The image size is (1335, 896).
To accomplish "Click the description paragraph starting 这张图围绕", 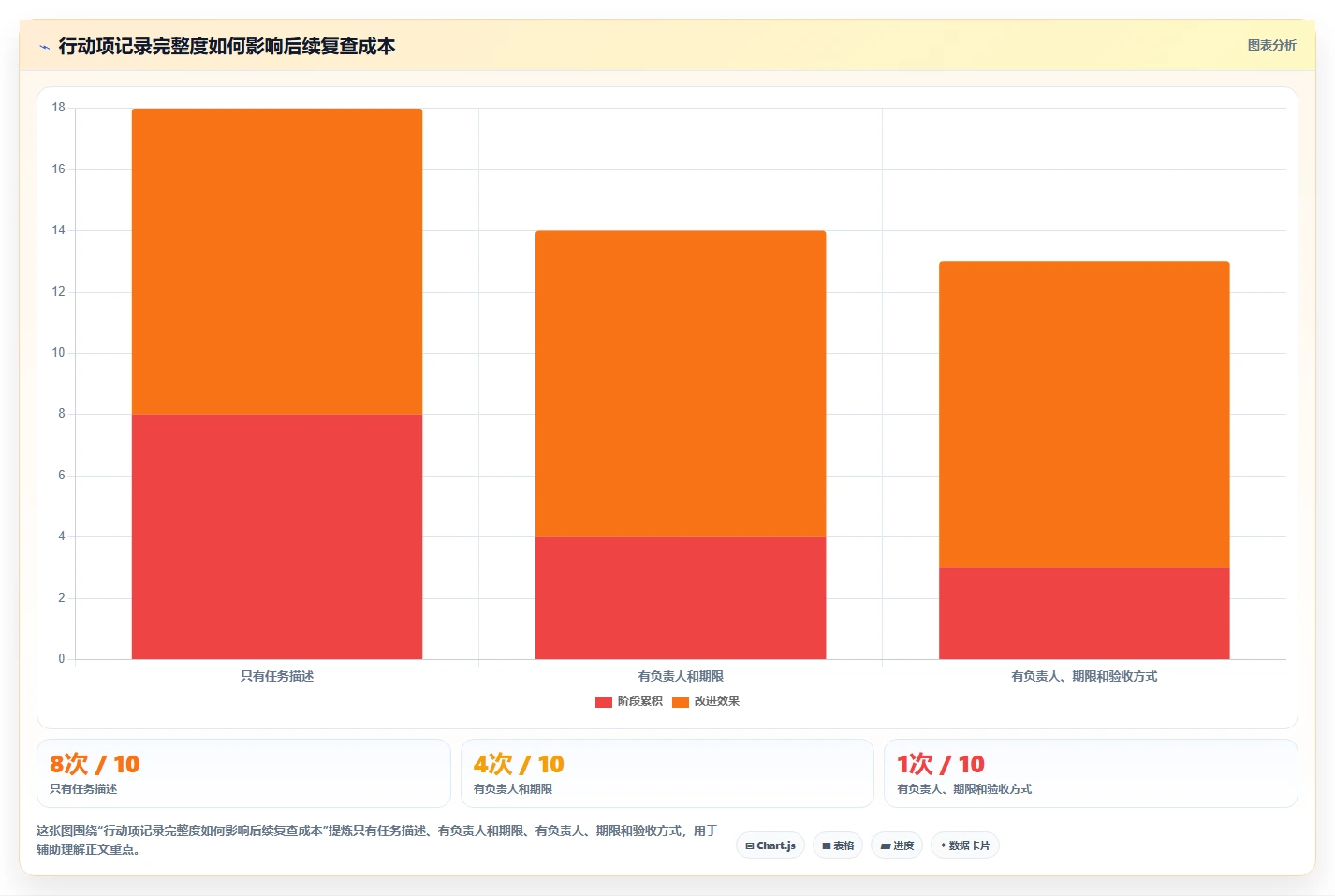I will tap(377, 840).
